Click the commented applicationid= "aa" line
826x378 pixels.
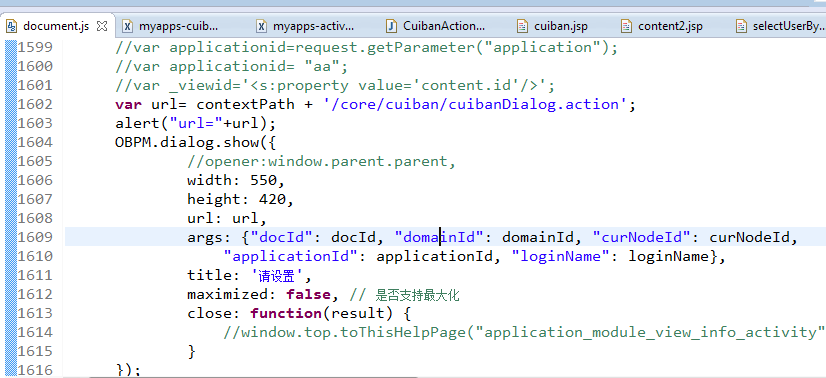[232, 66]
